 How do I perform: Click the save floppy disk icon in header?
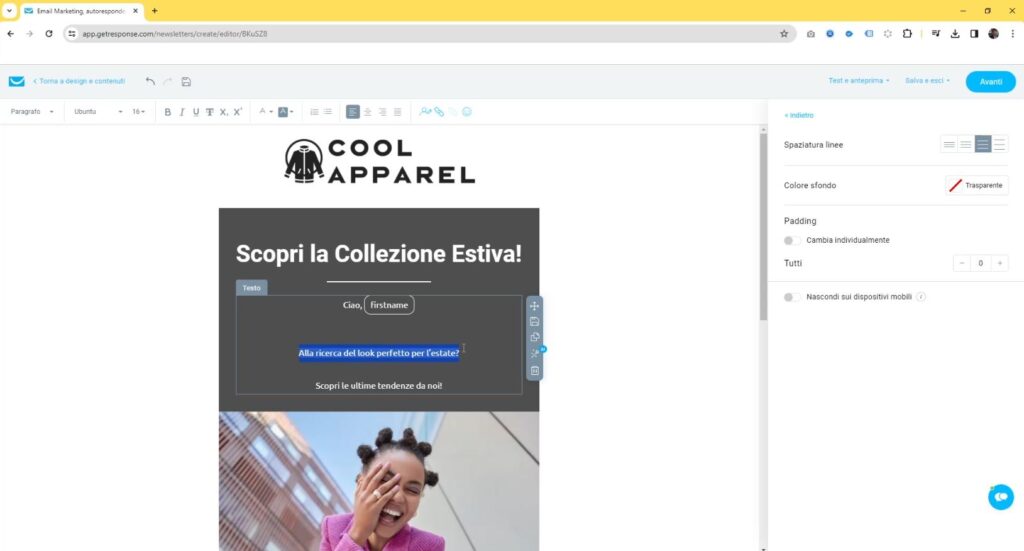click(186, 82)
